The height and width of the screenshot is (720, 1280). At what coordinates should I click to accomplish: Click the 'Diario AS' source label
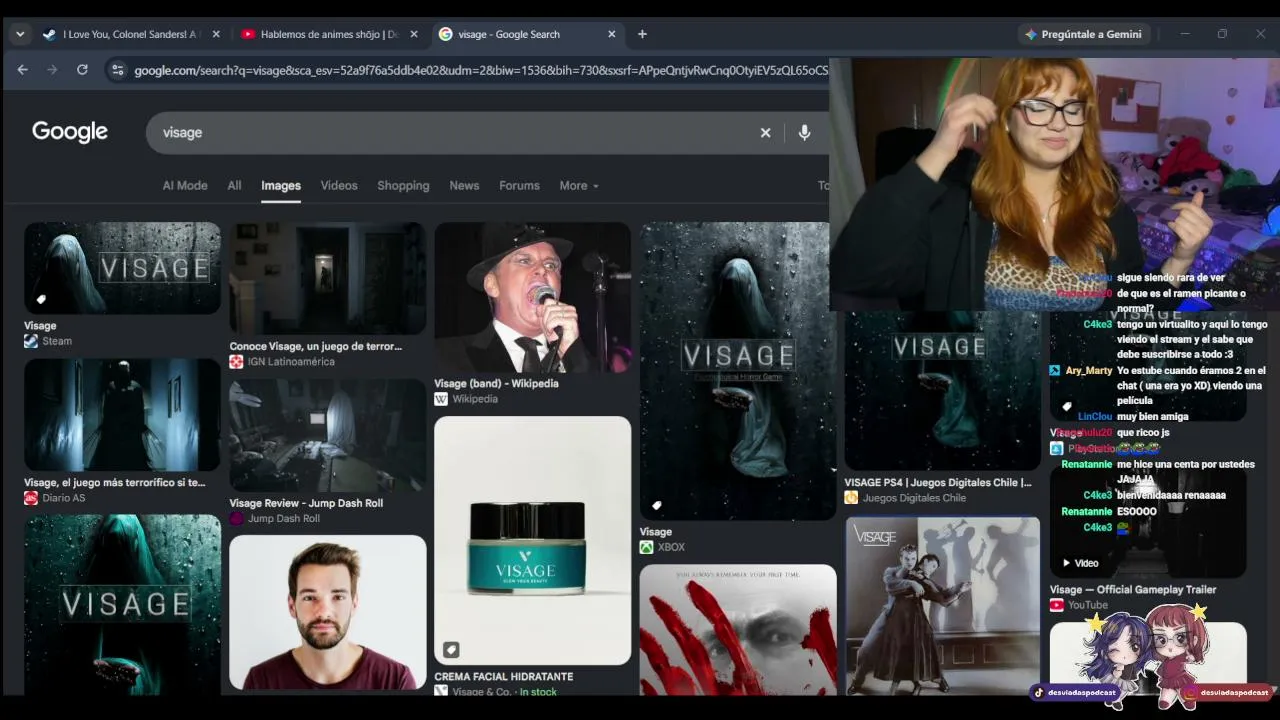64,498
